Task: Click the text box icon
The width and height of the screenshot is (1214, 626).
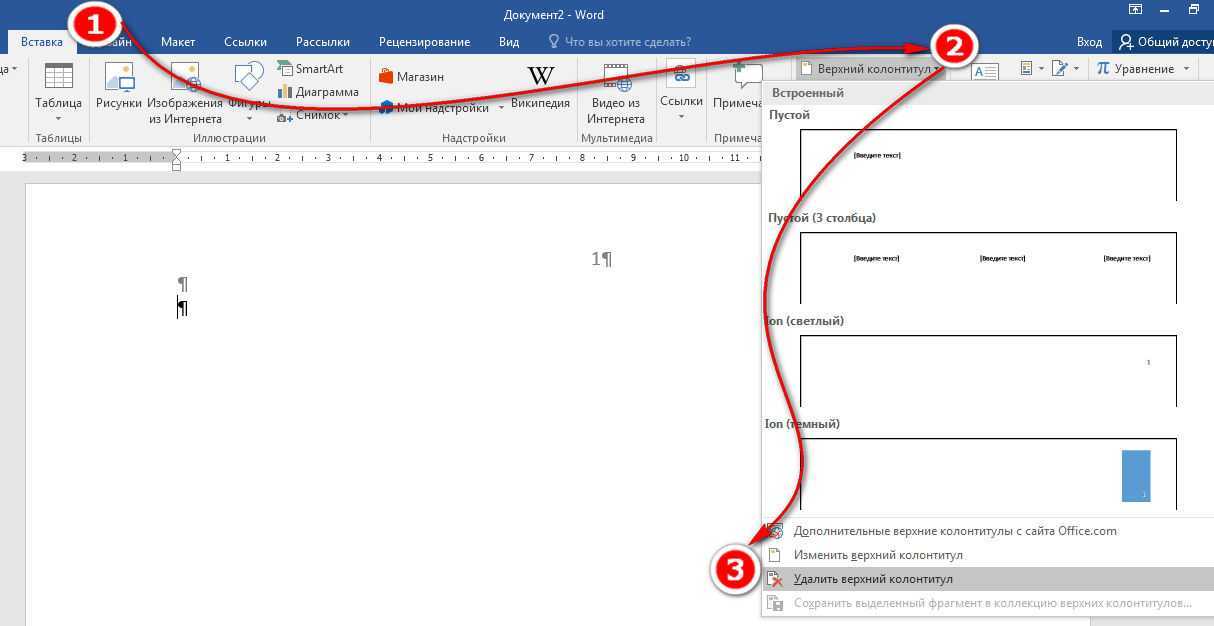Action: pos(985,72)
